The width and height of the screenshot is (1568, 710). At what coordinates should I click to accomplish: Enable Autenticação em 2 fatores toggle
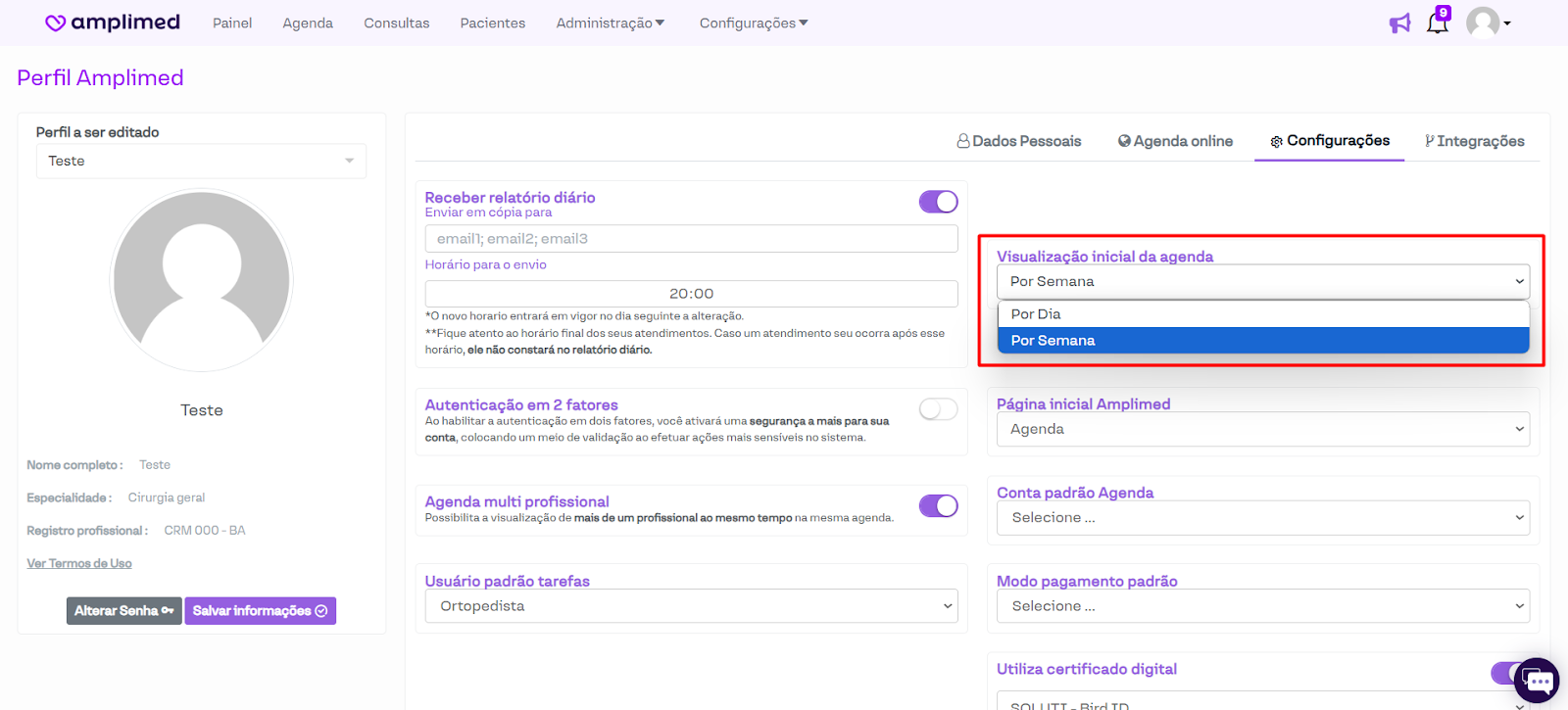click(x=938, y=409)
